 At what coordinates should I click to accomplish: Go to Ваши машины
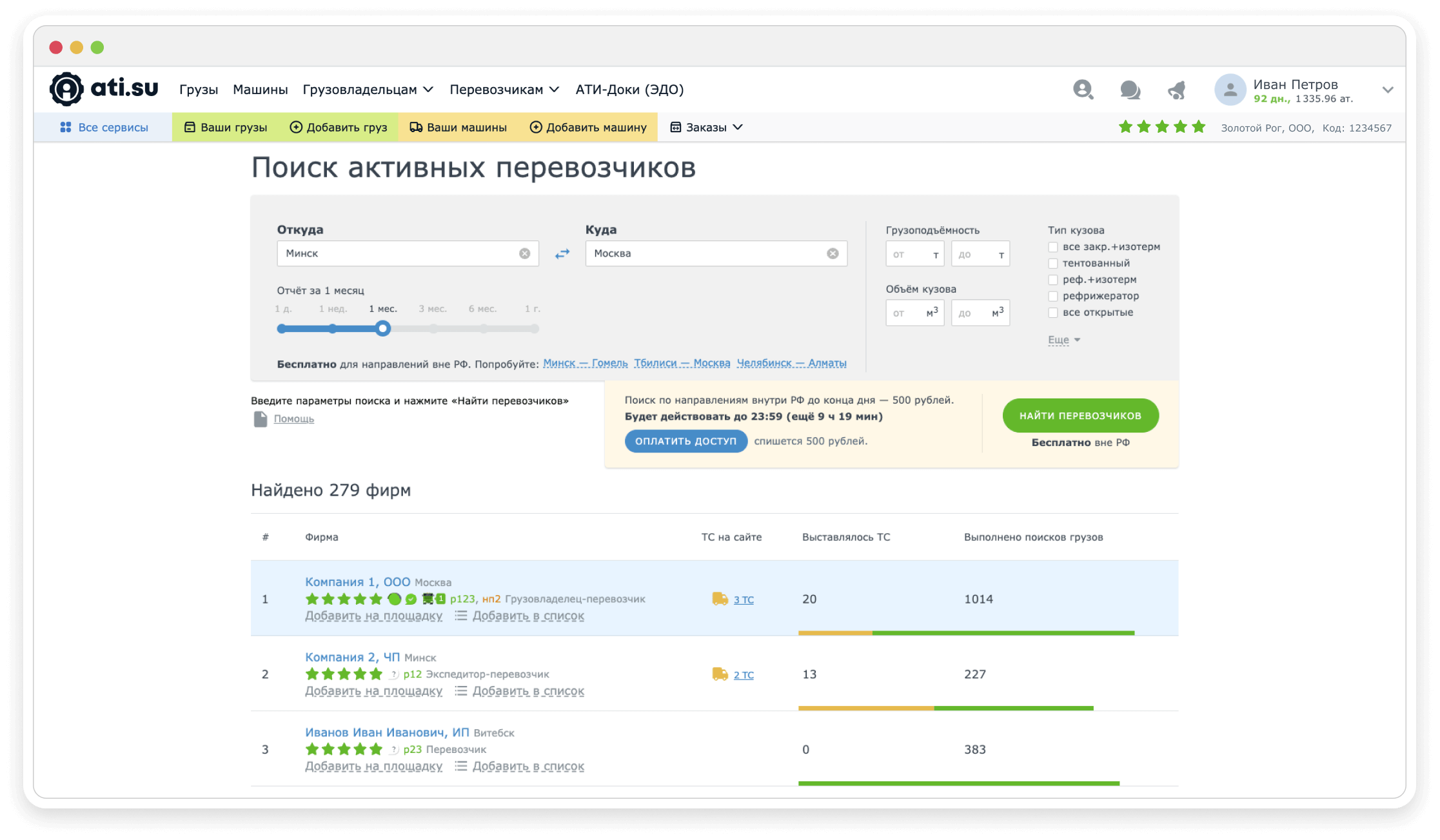(x=459, y=127)
